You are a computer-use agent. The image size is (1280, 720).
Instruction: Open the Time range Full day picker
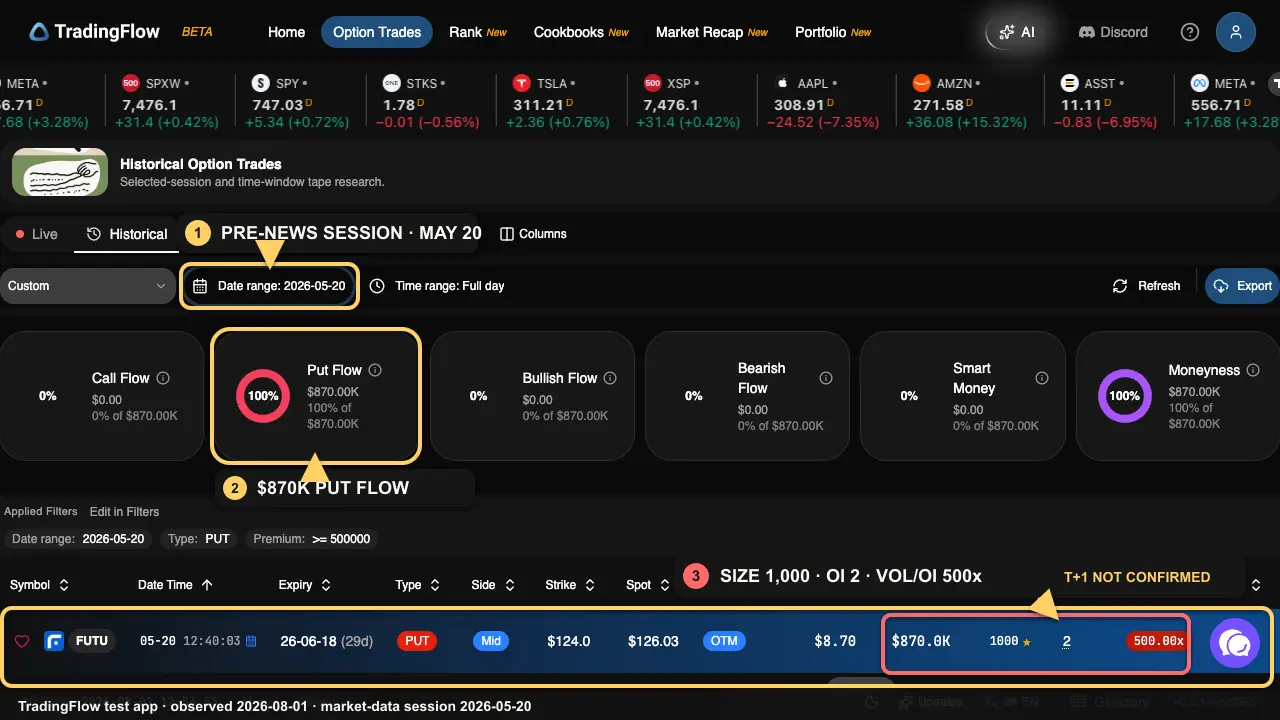(437, 286)
